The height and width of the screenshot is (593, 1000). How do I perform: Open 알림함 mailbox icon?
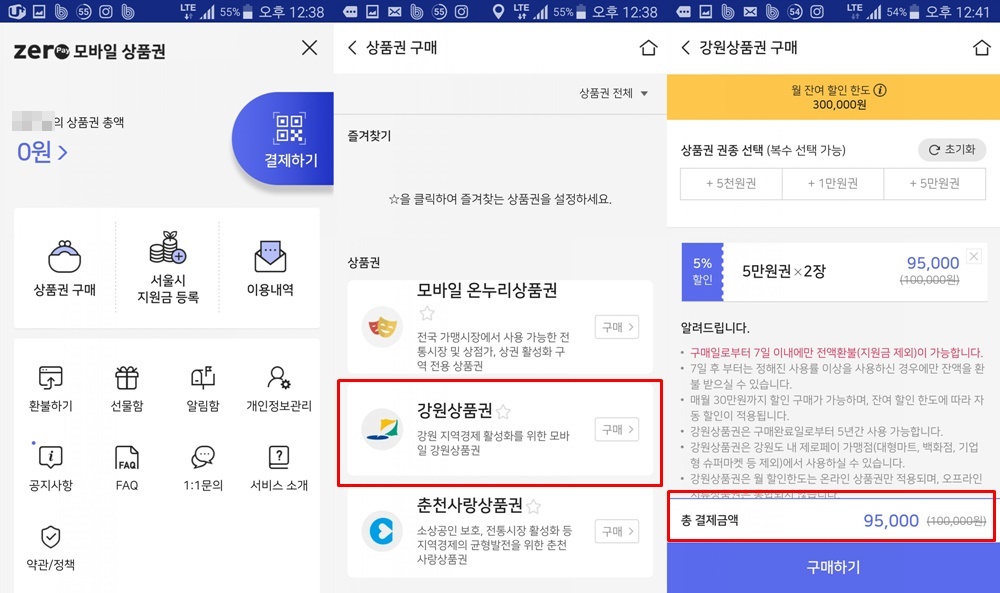[203, 377]
